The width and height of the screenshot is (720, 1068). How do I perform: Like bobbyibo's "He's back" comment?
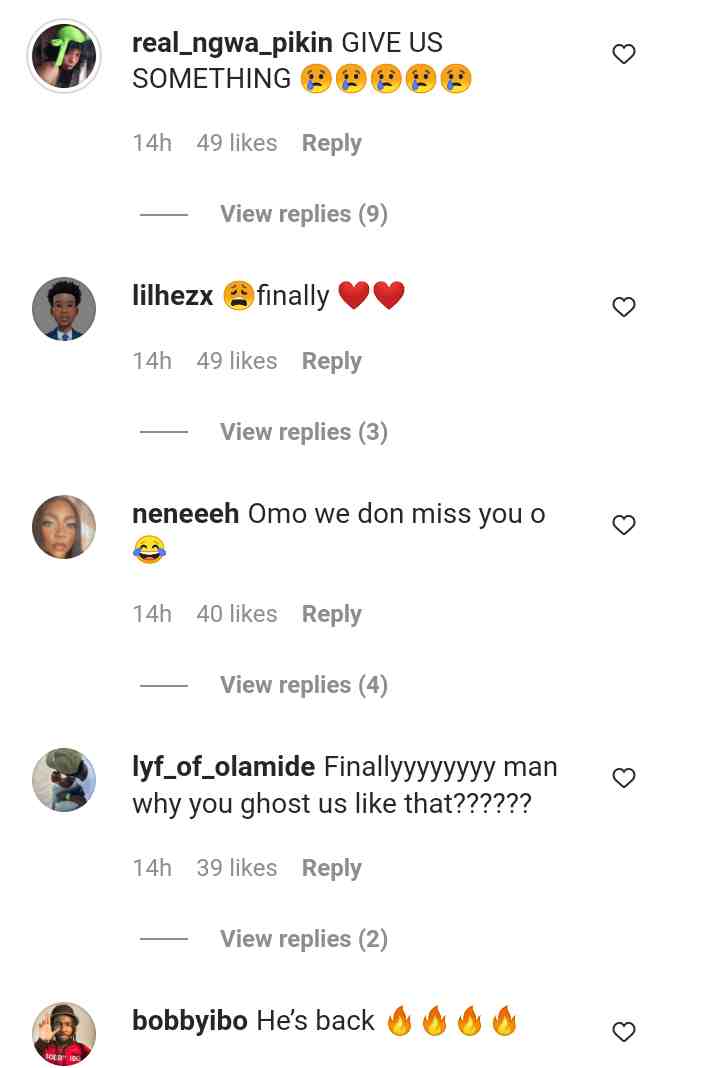point(624,1032)
